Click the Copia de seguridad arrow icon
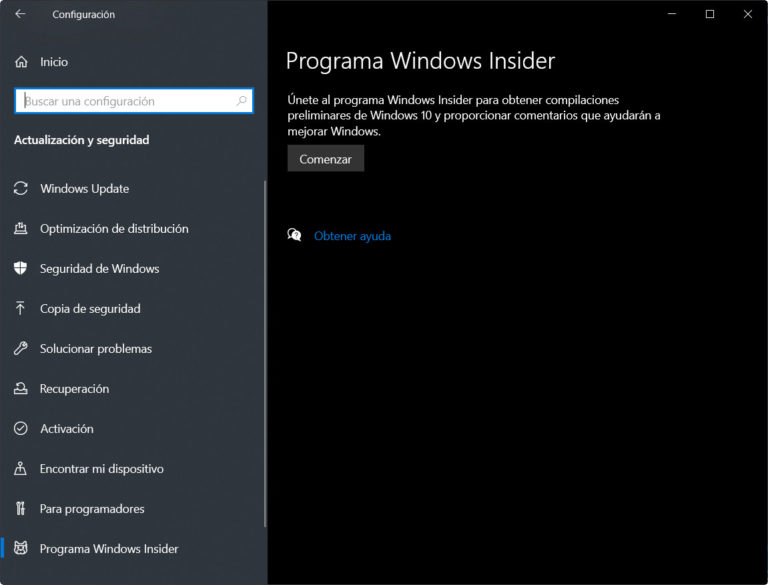 click(x=20, y=308)
